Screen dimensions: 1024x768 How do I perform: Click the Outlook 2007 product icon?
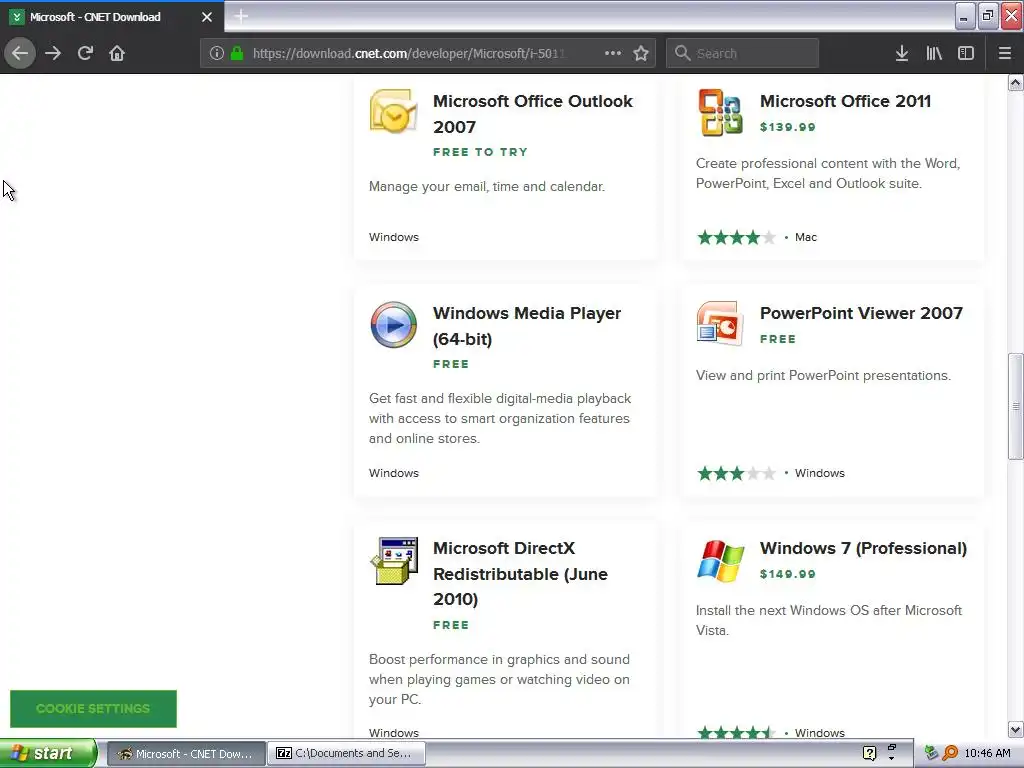click(393, 112)
